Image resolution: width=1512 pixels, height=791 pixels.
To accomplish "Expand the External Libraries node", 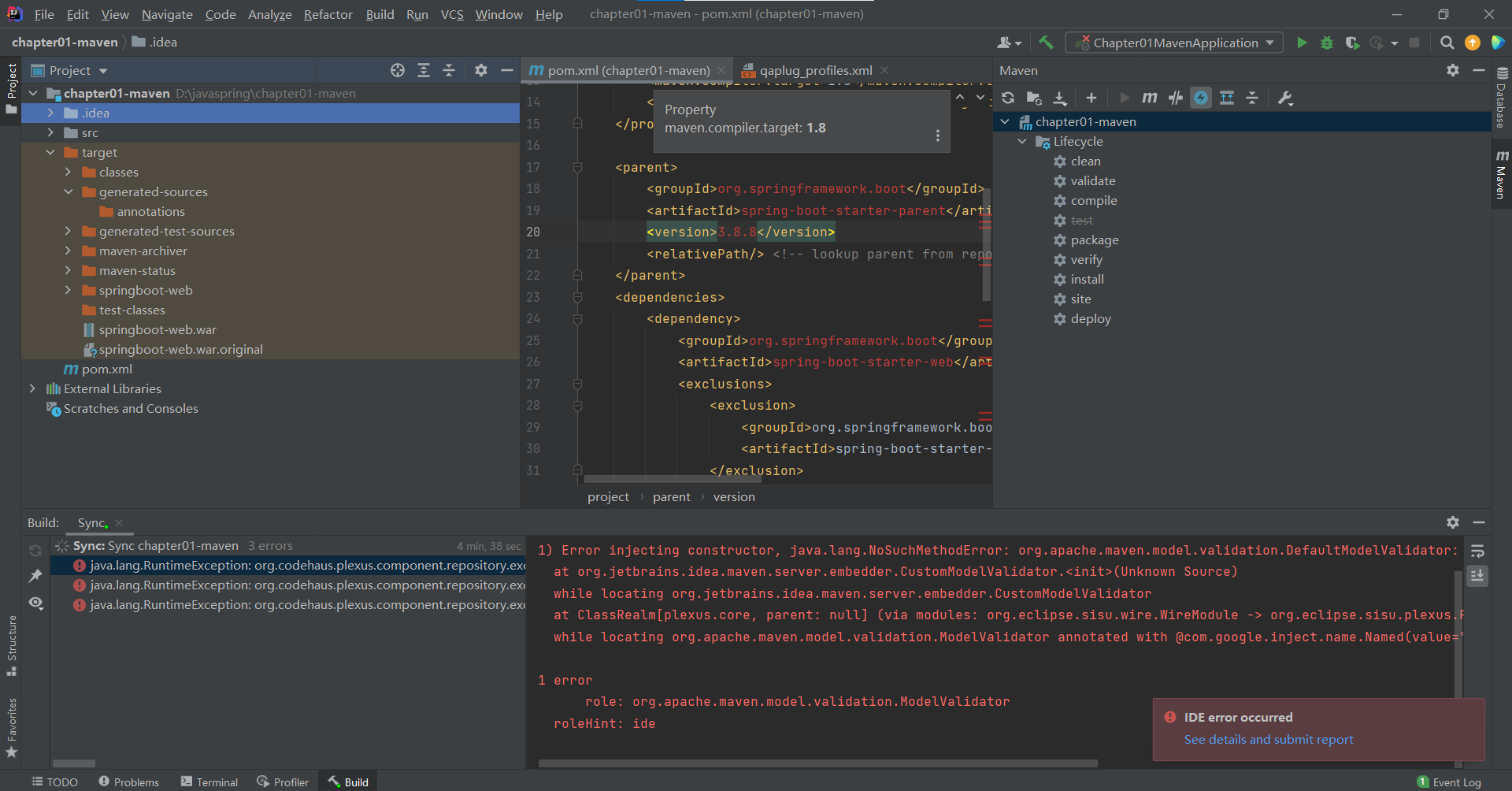I will tap(32, 388).
